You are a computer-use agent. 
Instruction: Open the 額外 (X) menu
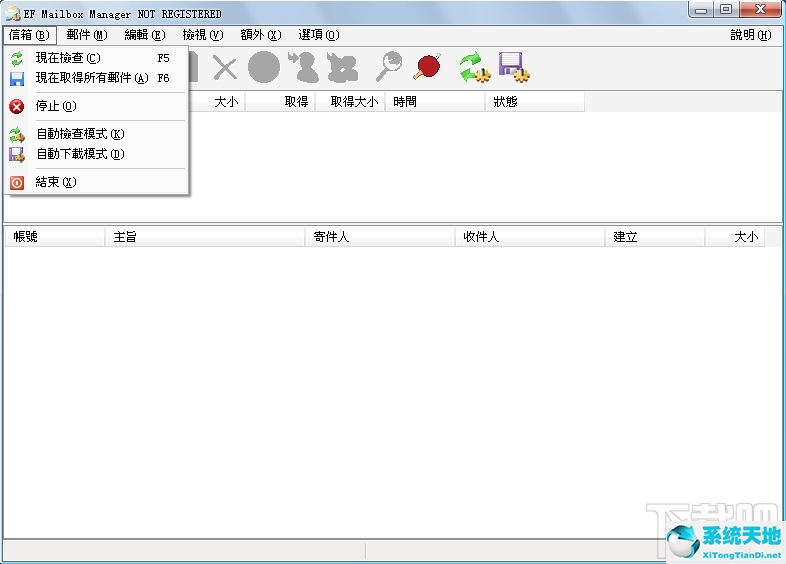click(261, 35)
